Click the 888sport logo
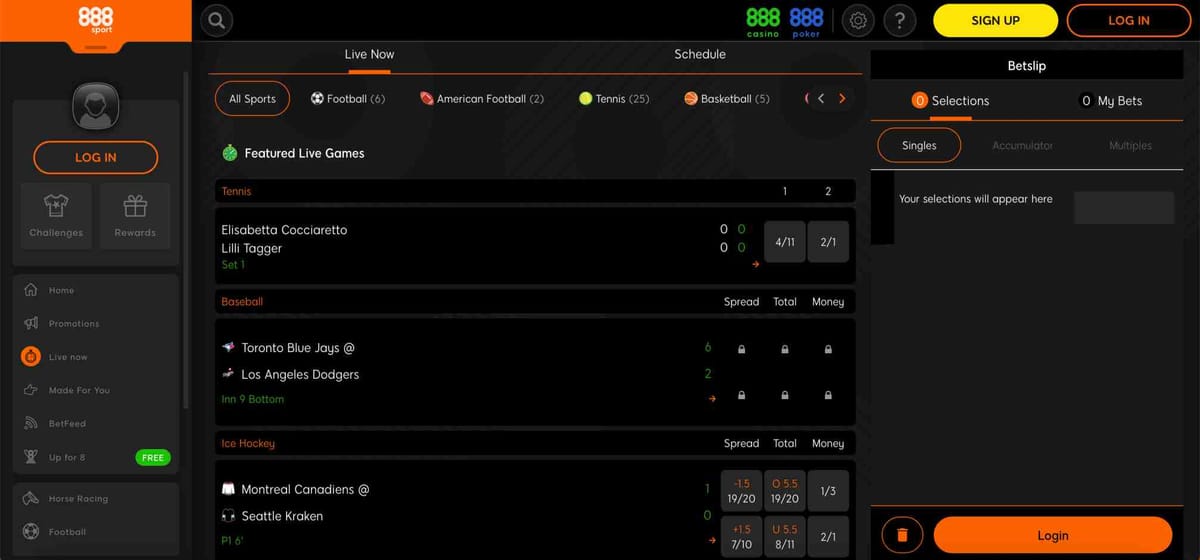The width and height of the screenshot is (1200, 560). coord(95,20)
